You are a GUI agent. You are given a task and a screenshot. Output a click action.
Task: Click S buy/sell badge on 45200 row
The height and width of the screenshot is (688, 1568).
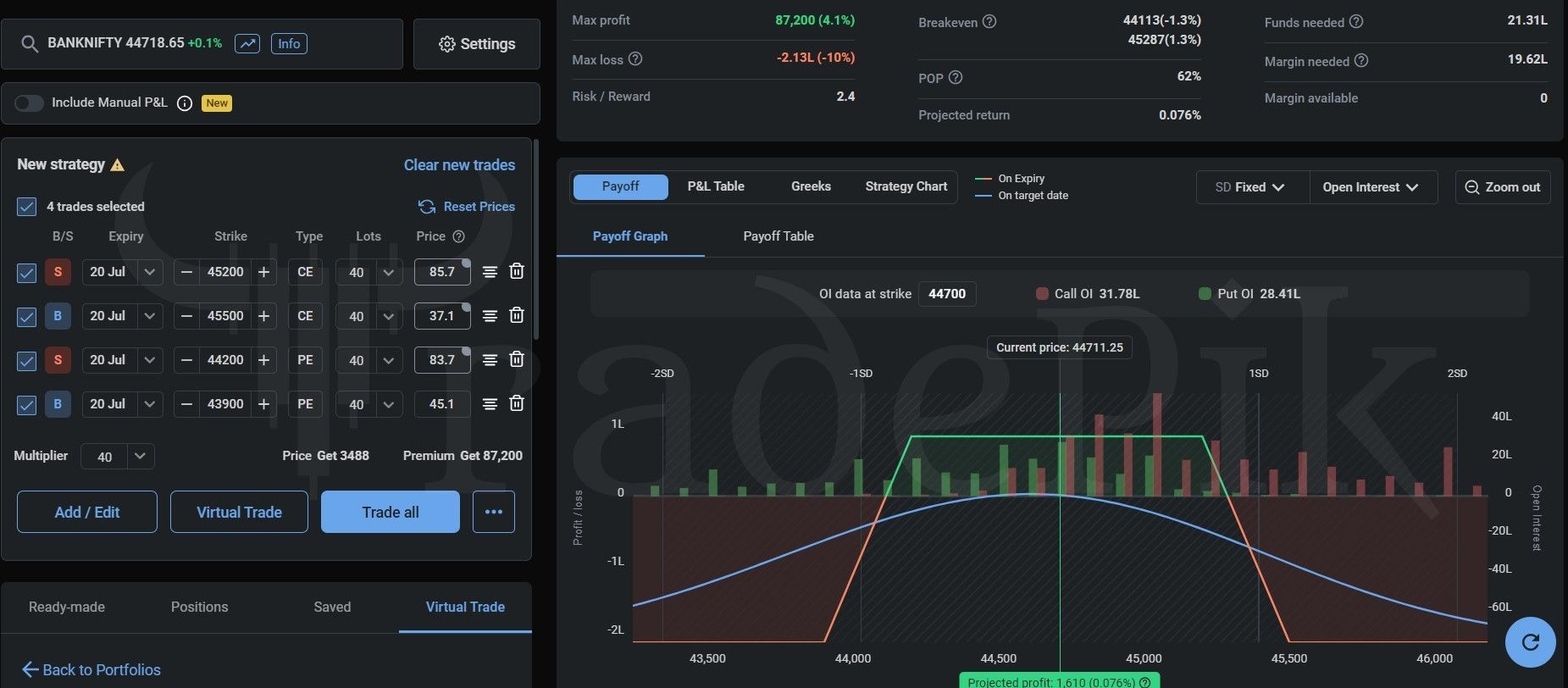pyautogui.click(x=58, y=272)
